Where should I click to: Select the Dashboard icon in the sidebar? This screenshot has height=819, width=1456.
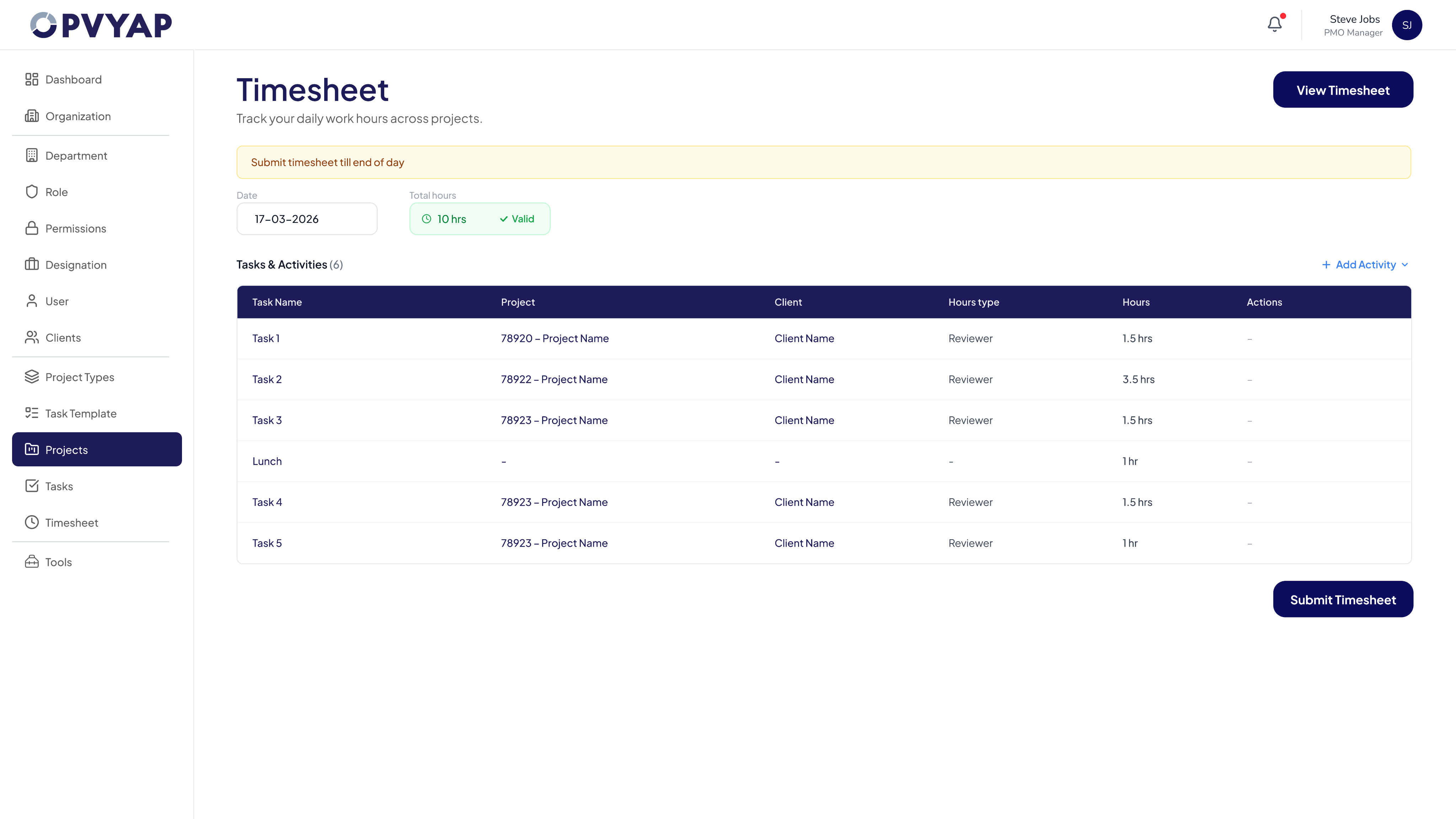click(32, 79)
